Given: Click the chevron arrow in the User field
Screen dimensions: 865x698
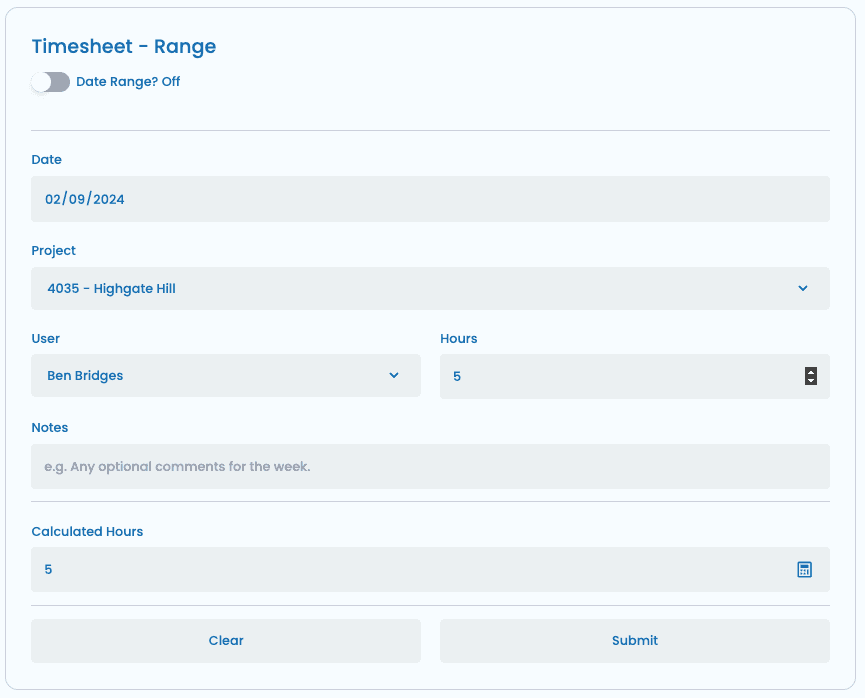Looking at the screenshot, I should [x=394, y=376].
